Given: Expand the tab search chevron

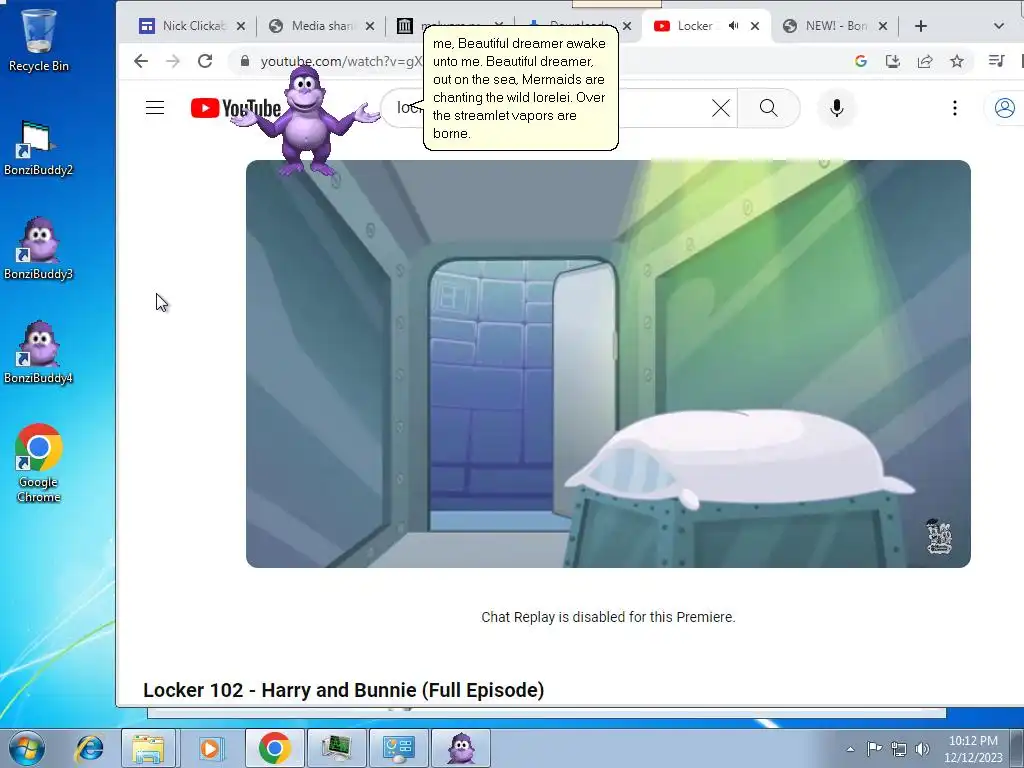Looking at the screenshot, I should (999, 26).
